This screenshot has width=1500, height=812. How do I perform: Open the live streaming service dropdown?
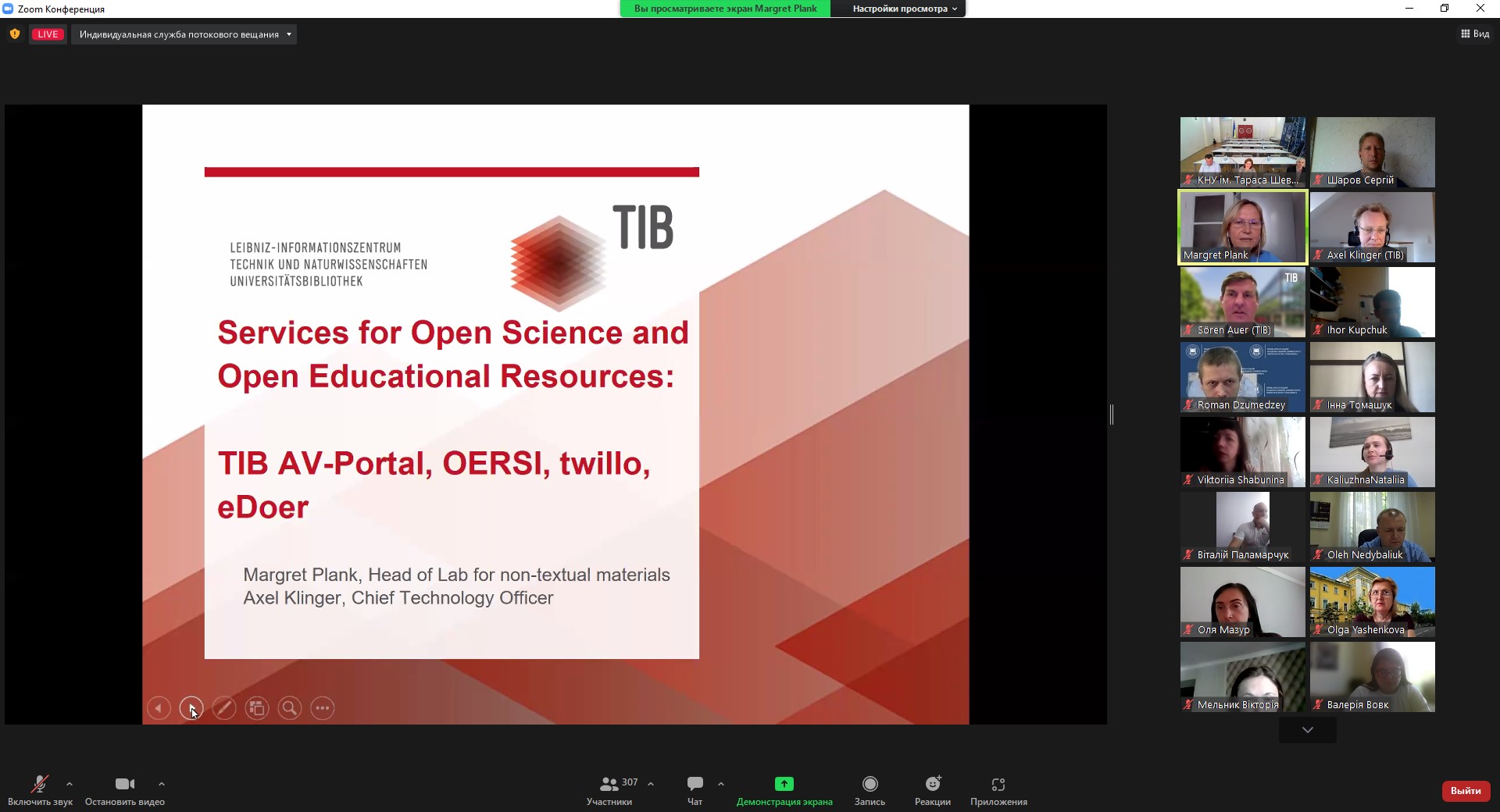coord(184,34)
